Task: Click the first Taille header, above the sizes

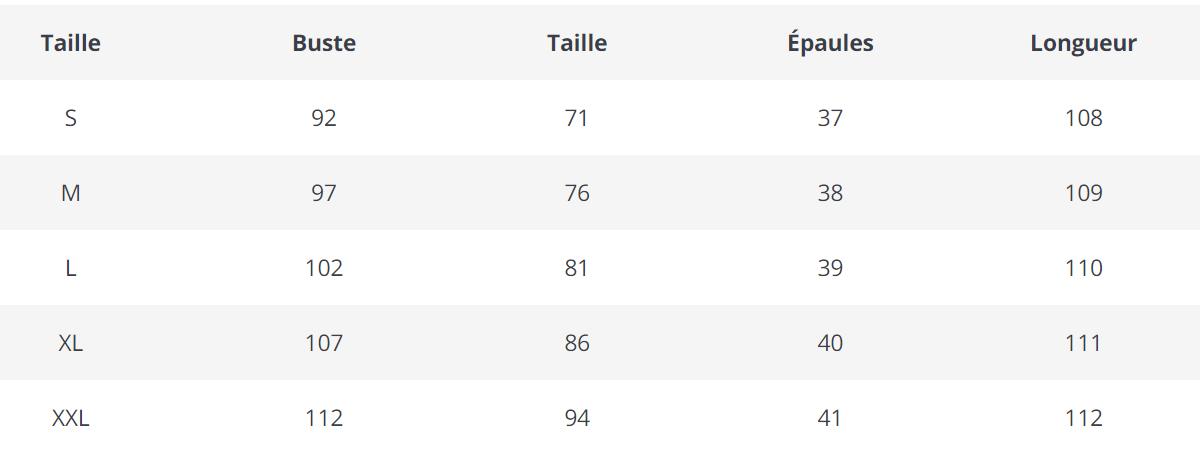Action: pyautogui.click(x=71, y=43)
